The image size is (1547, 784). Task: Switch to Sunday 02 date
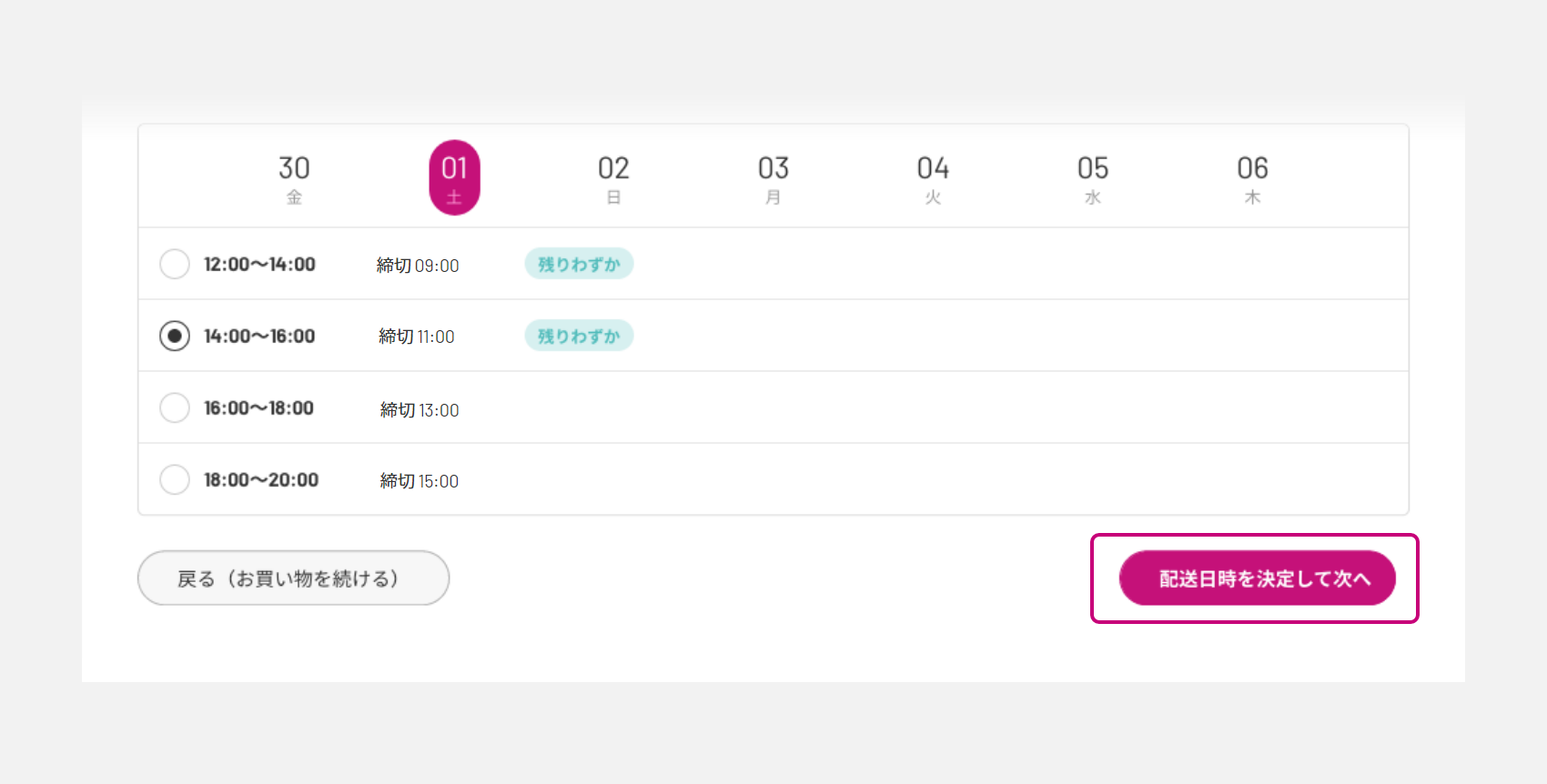coord(613,178)
